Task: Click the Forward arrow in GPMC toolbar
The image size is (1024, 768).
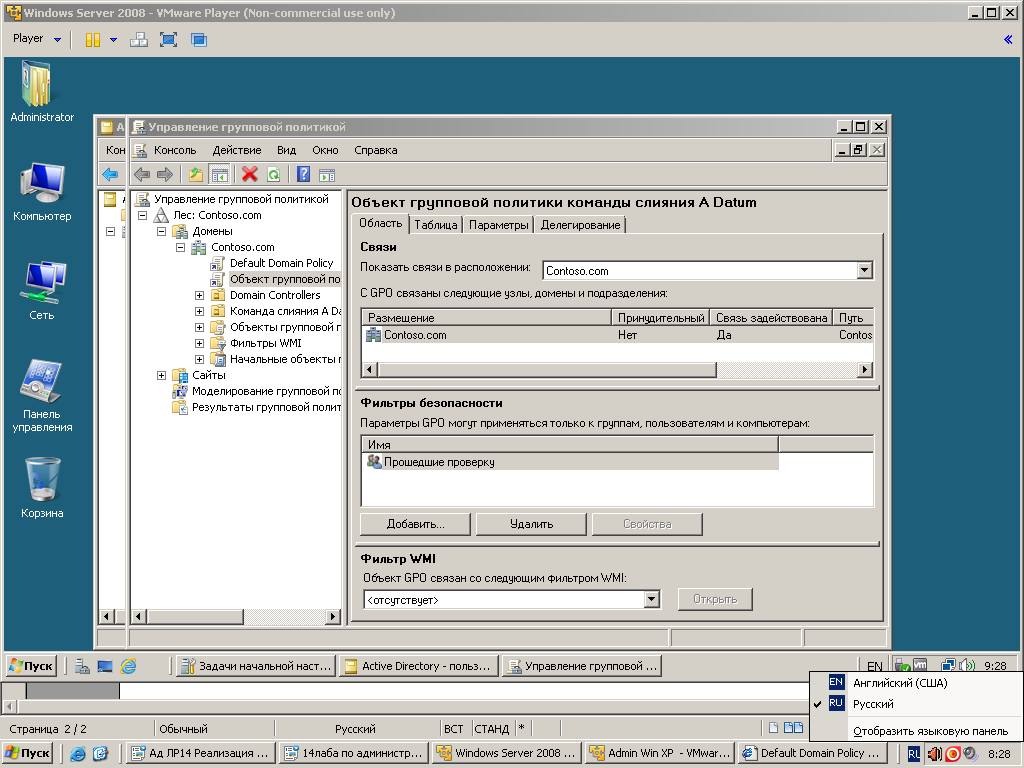Action: pos(165,174)
